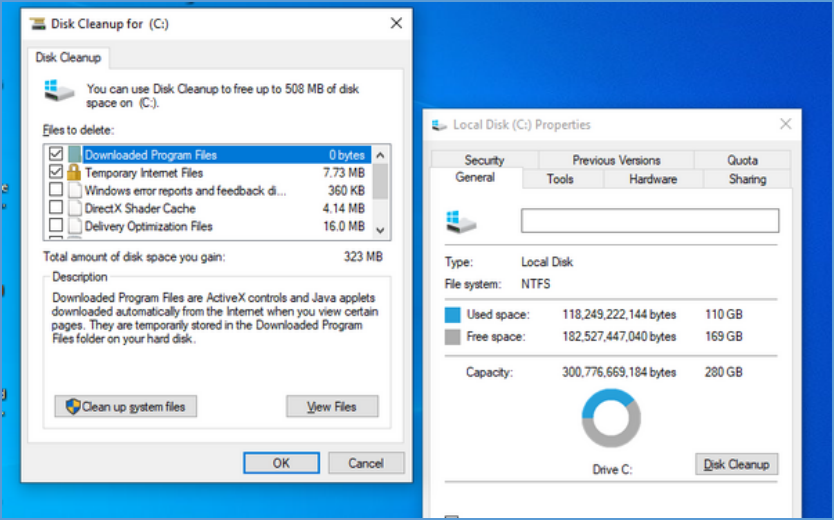Click the scrollbar thumb in the files list
836x522 pixels.
pyautogui.click(x=380, y=181)
